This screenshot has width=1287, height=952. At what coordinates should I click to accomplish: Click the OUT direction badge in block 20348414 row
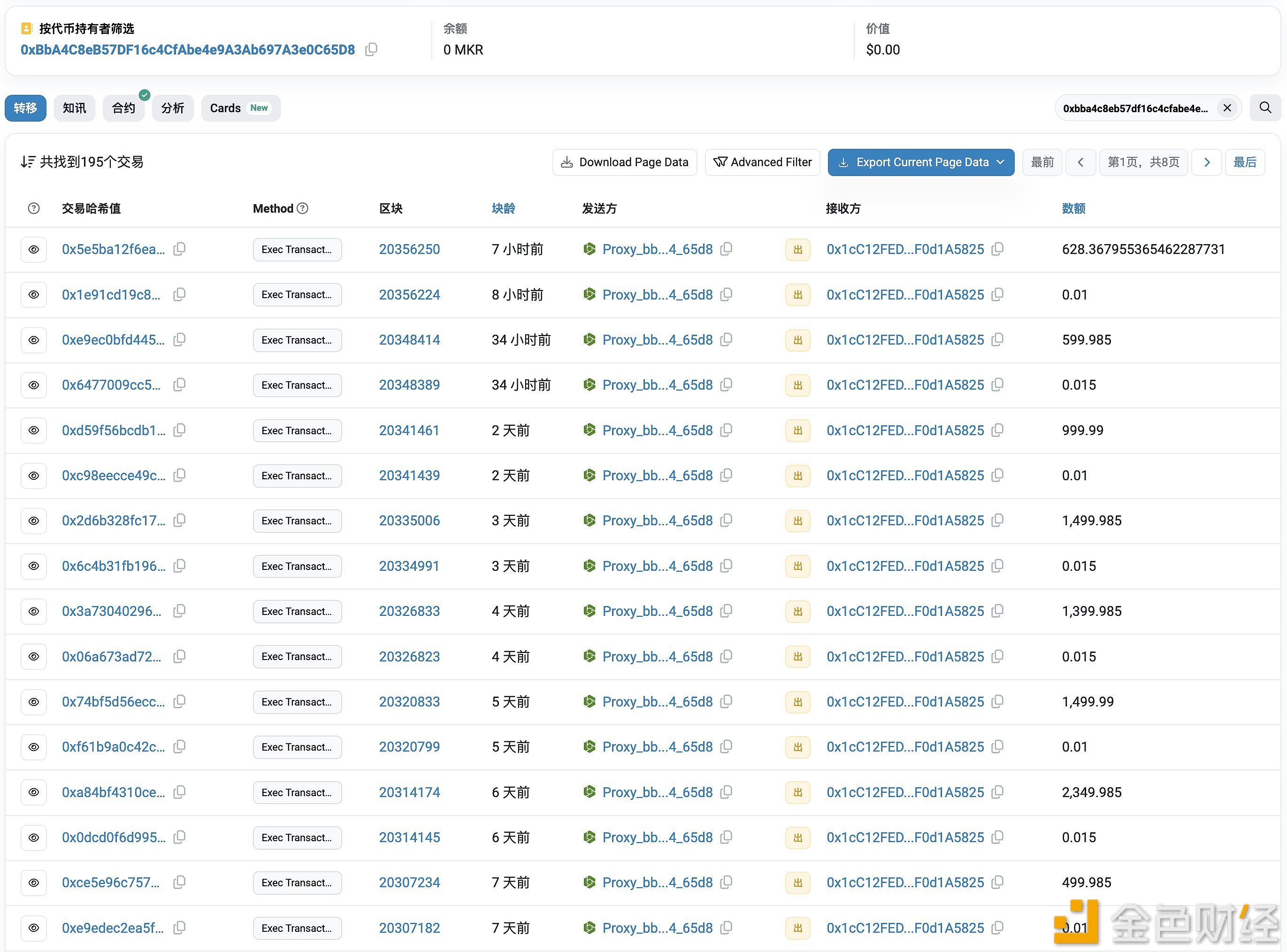[798, 340]
